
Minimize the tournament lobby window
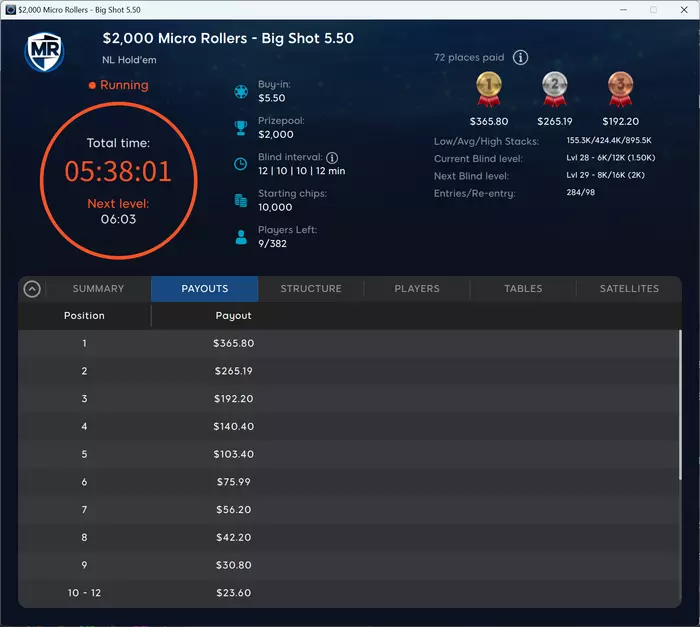click(624, 10)
